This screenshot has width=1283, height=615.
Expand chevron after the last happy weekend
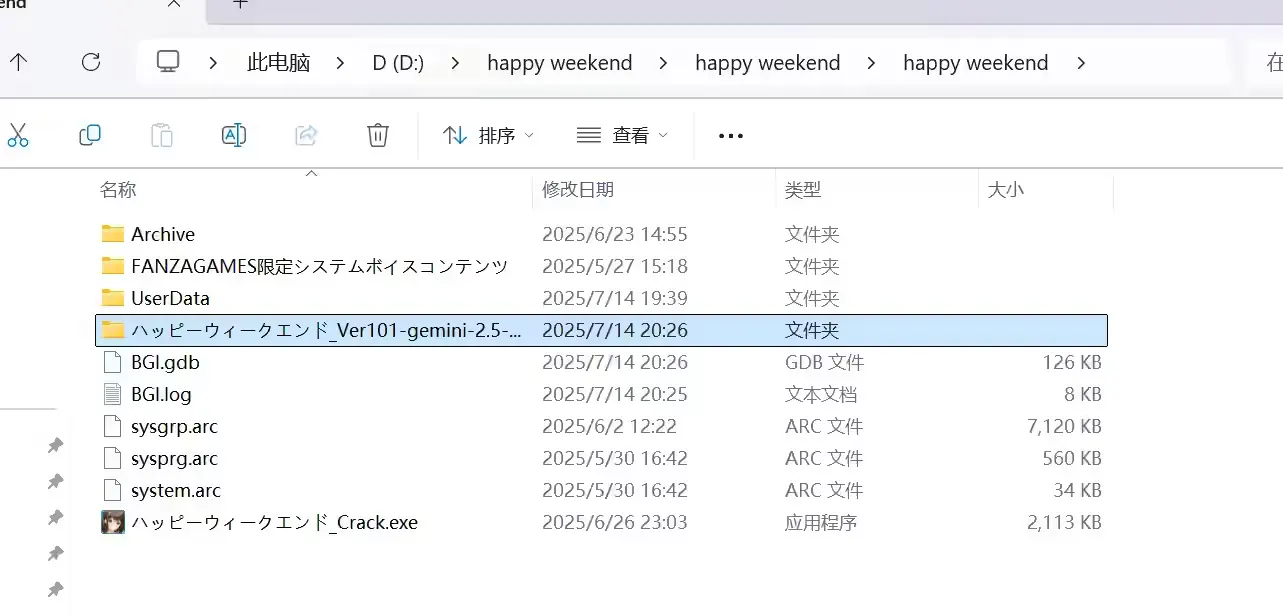[x=1080, y=63]
